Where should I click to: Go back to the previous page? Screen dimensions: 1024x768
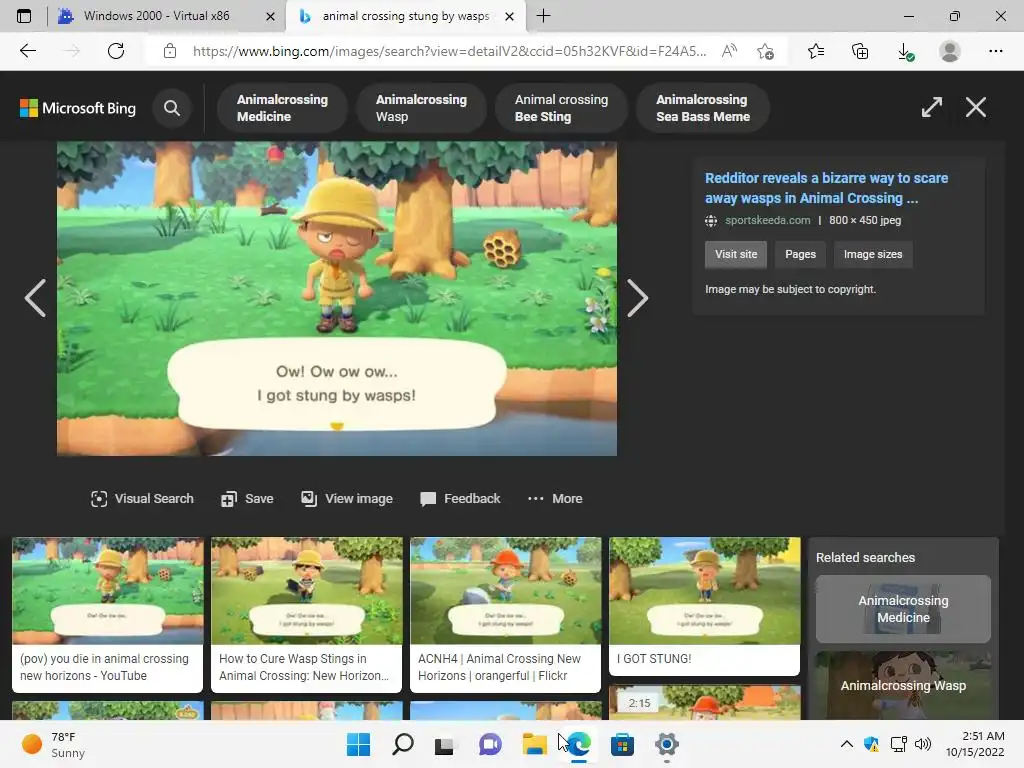click(27, 51)
